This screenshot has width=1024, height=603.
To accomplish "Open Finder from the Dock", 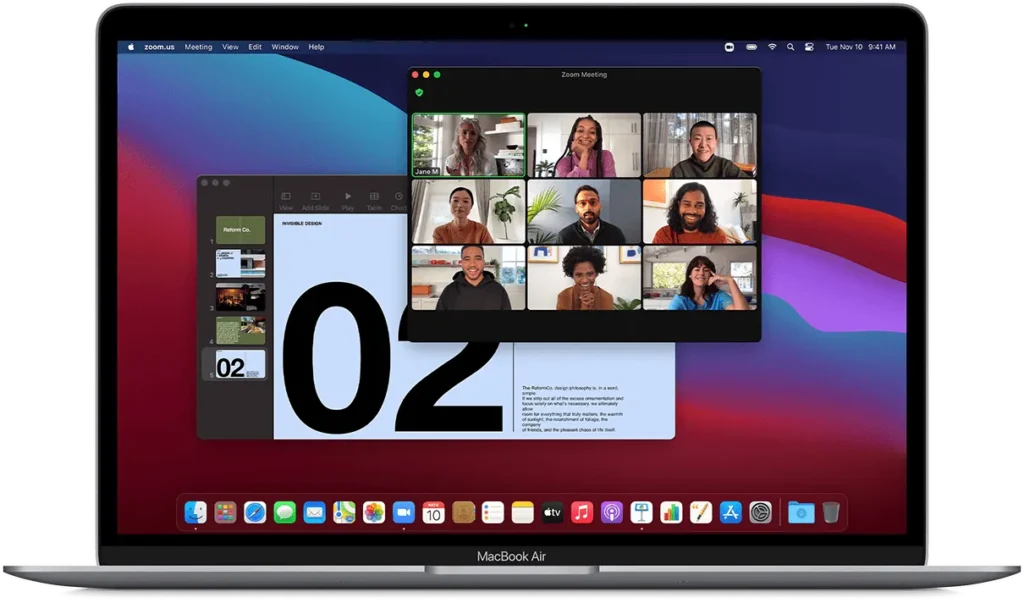I will pyautogui.click(x=195, y=513).
